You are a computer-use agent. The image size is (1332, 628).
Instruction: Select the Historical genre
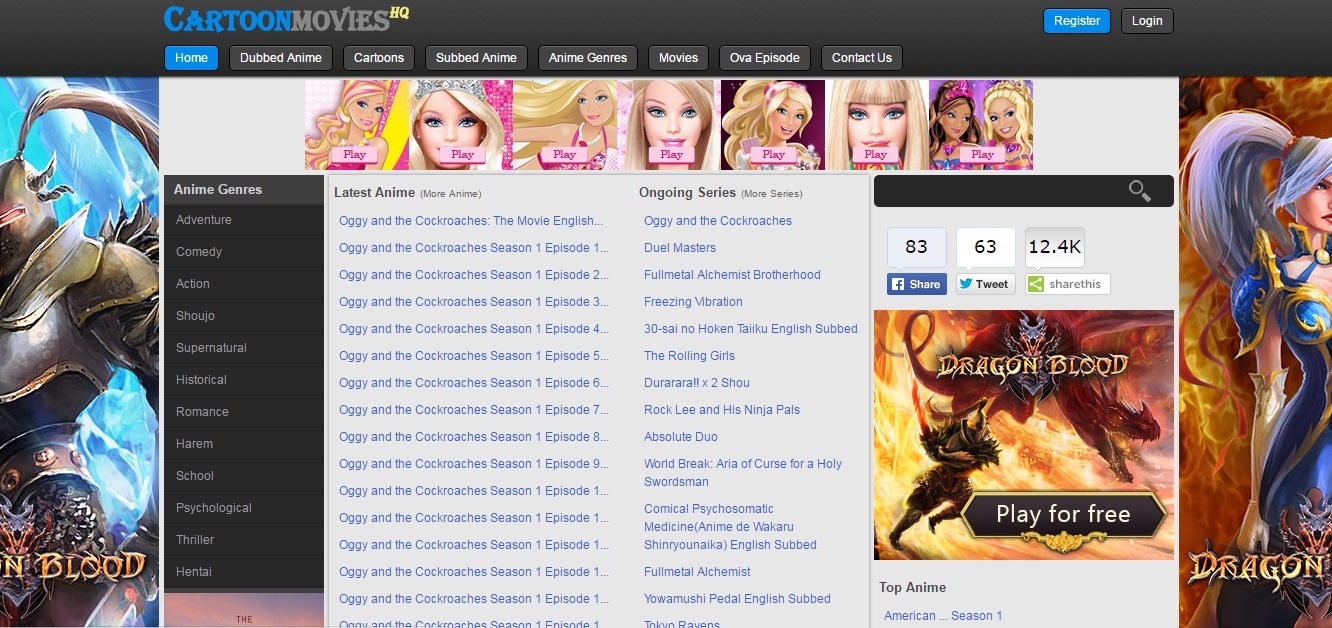[x=244, y=380]
